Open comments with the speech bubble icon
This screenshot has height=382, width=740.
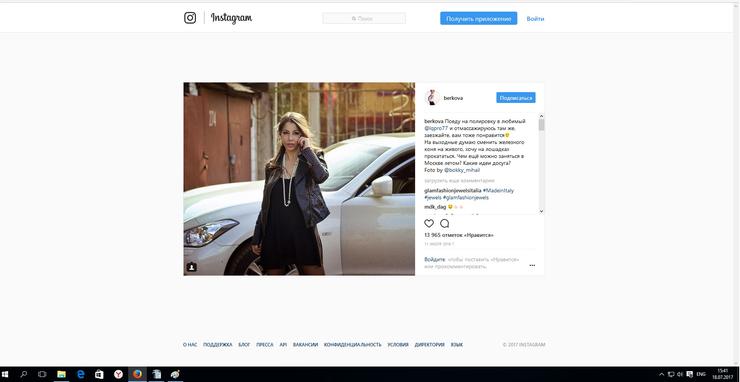point(445,223)
